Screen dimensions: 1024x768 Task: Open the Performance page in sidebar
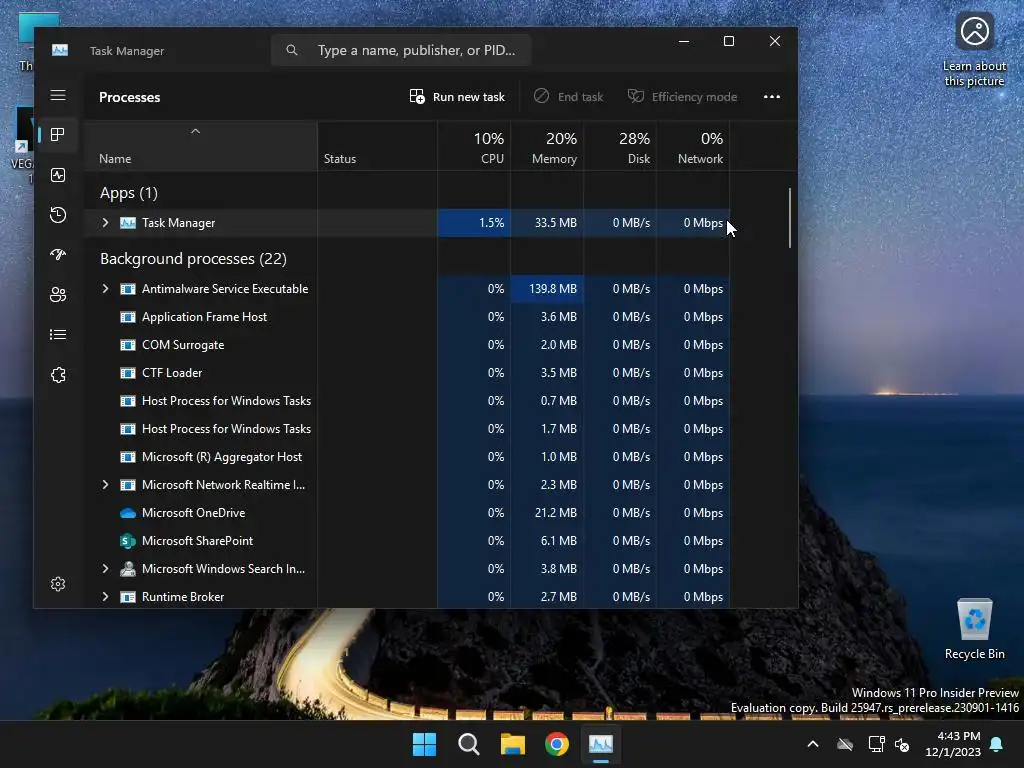[x=57, y=175]
